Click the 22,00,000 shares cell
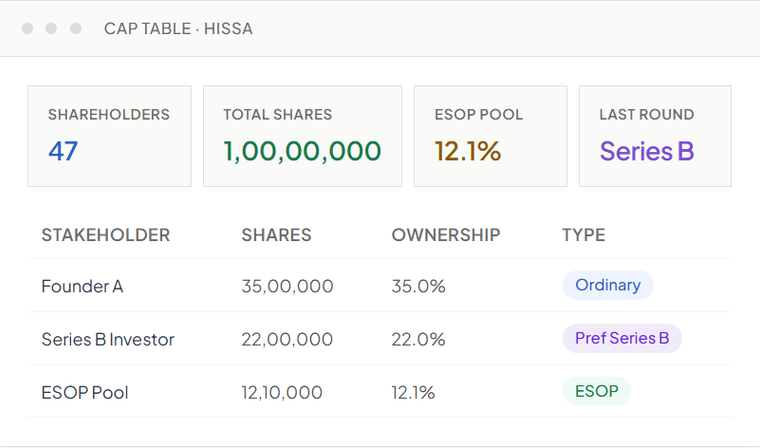Screen dimensions: 760x448 click(287, 339)
